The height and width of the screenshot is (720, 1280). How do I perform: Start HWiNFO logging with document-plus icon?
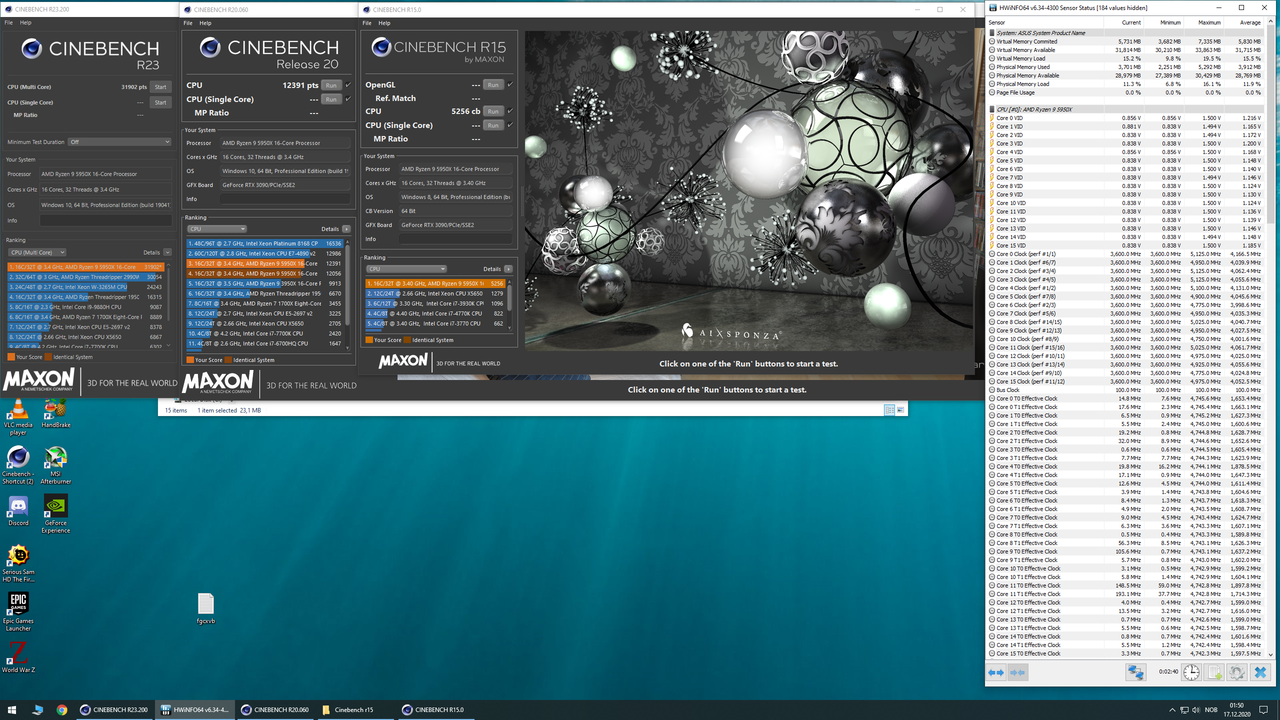pos(1214,673)
